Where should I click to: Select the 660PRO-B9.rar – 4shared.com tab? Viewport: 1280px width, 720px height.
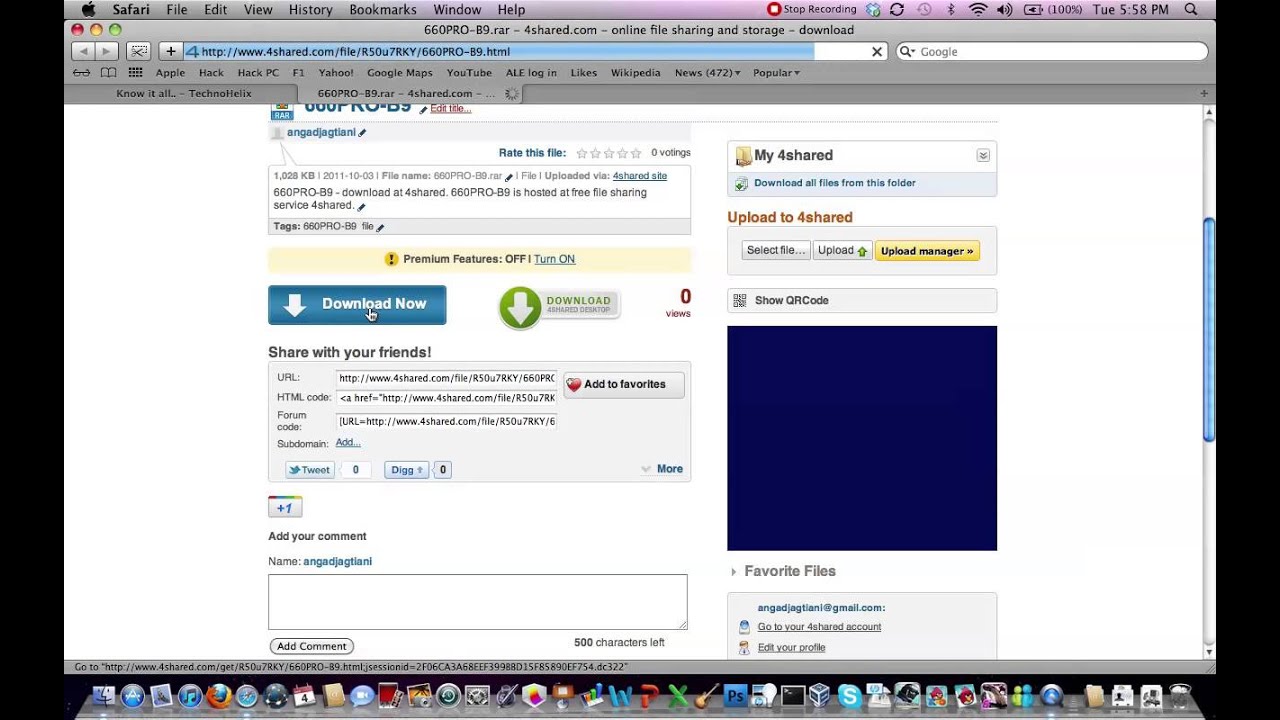point(407,93)
